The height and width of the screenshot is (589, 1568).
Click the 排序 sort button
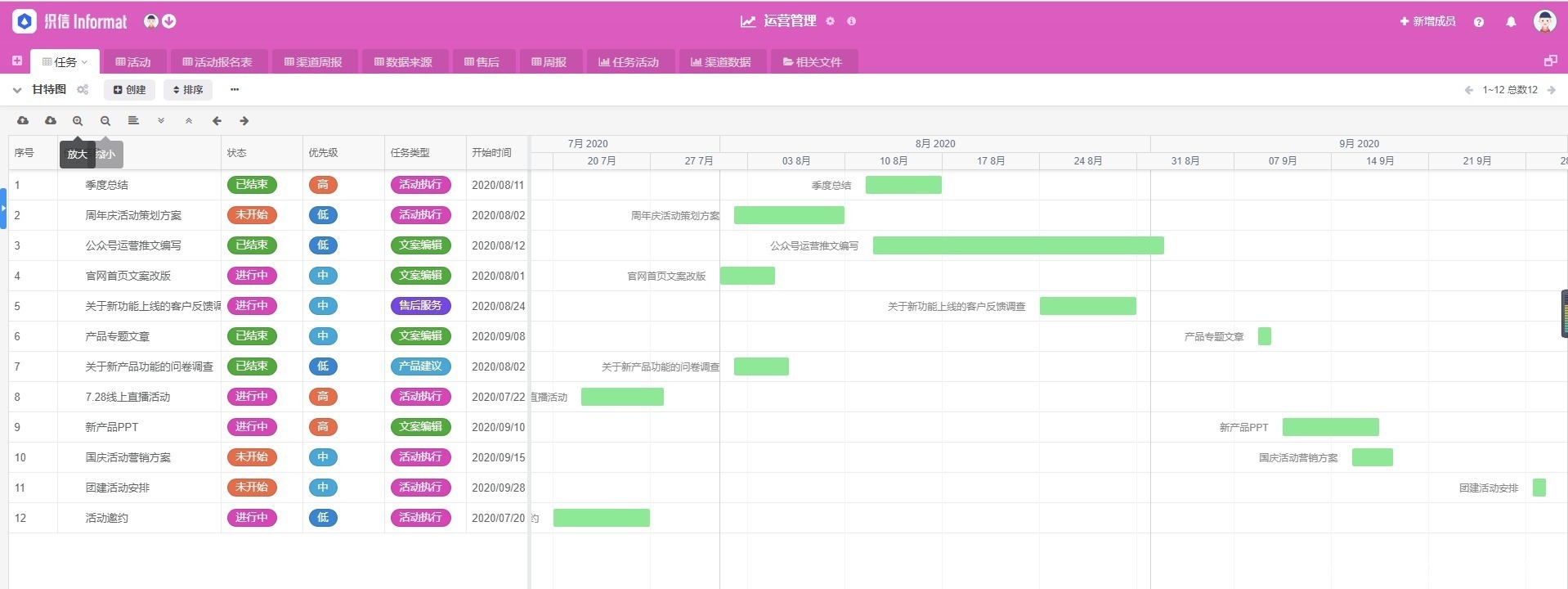click(188, 90)
